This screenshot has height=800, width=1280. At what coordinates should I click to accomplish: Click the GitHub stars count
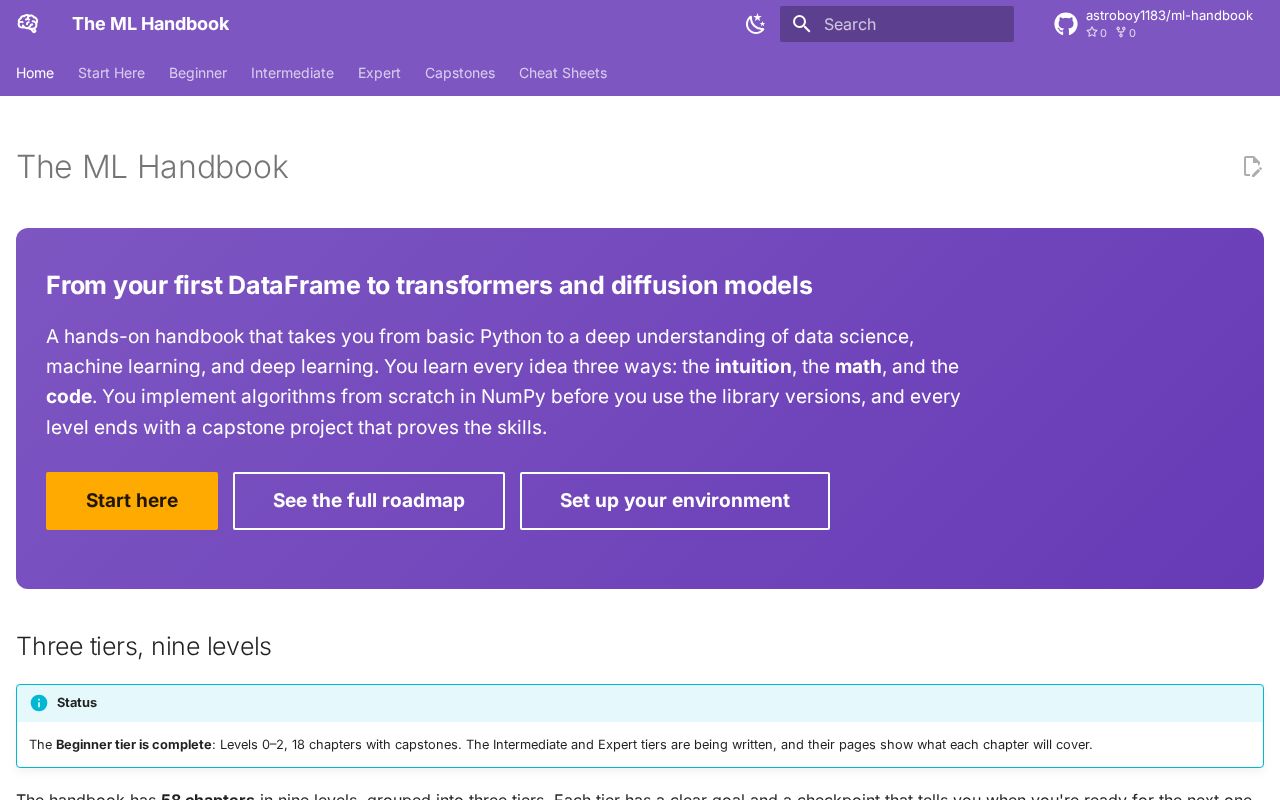(1097, 33)
